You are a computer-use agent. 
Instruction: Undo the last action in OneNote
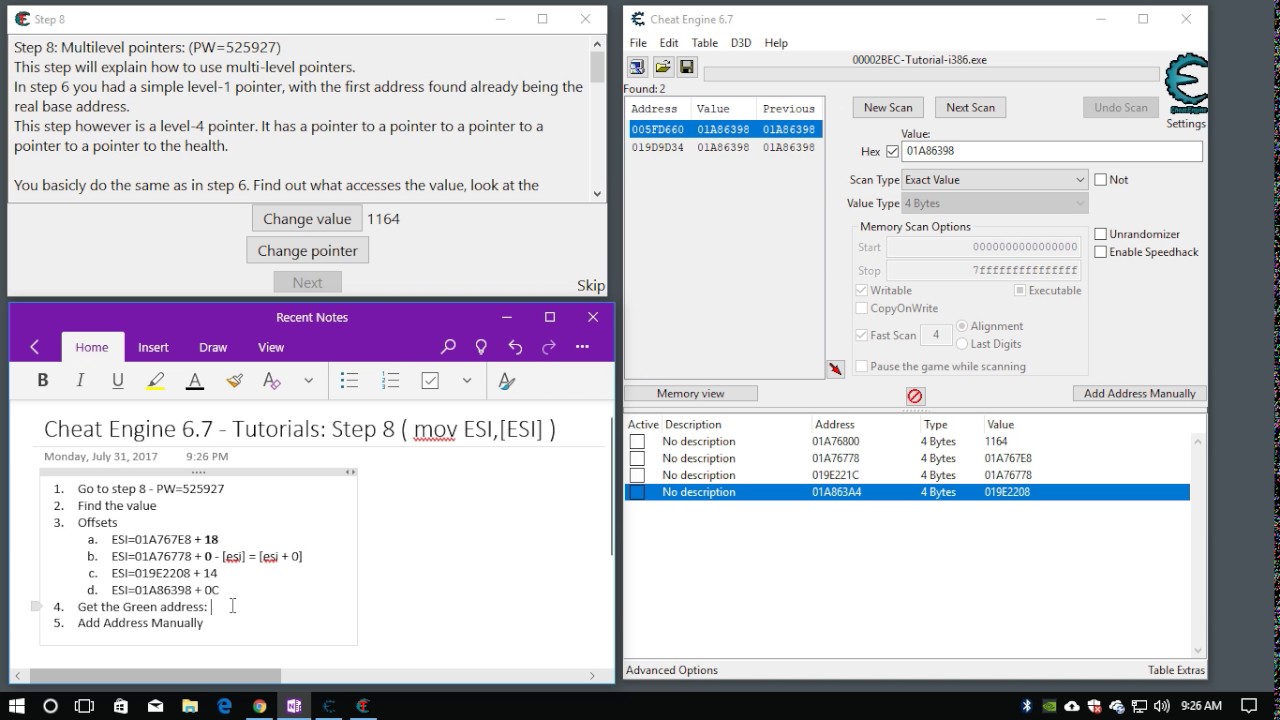pyautogui.click(x=515, y=347)
